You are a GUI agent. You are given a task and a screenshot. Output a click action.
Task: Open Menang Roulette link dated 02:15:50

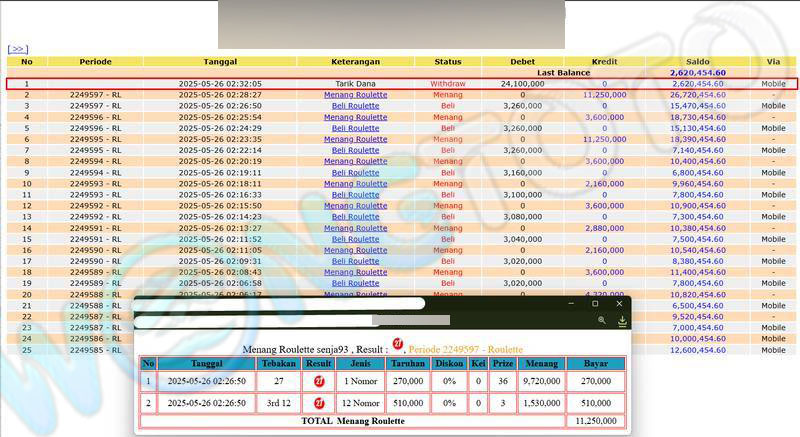pyautogui.click(x=355, y=205)
